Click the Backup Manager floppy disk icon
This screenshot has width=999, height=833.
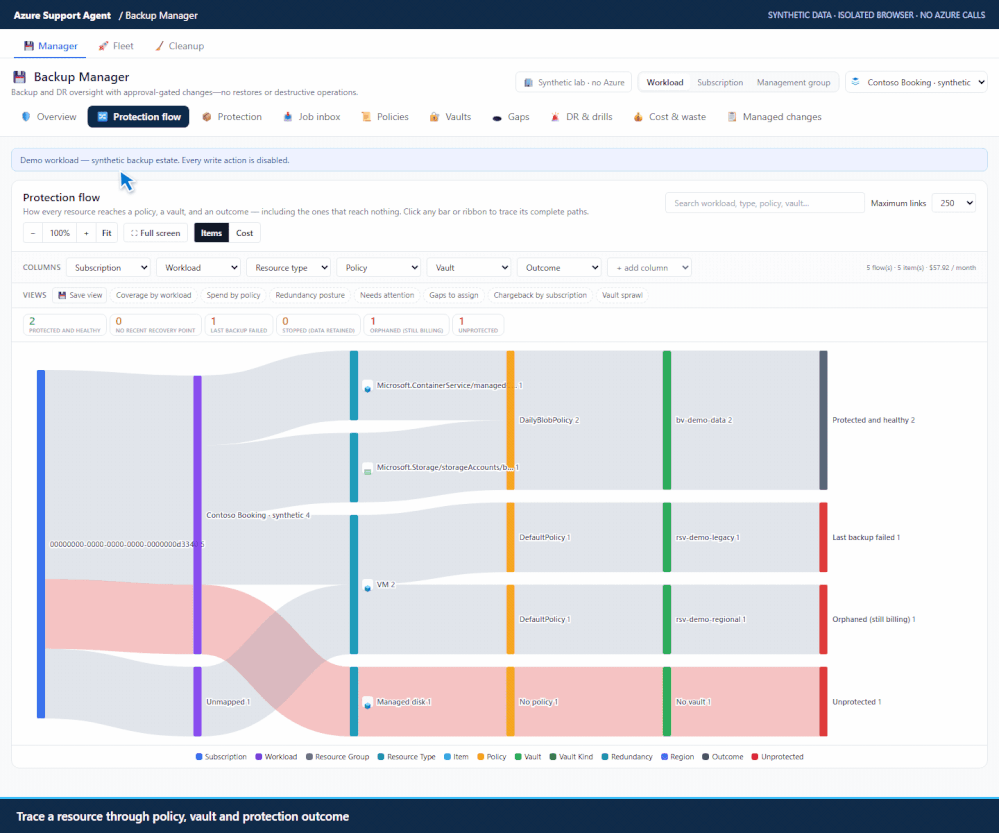20,77
